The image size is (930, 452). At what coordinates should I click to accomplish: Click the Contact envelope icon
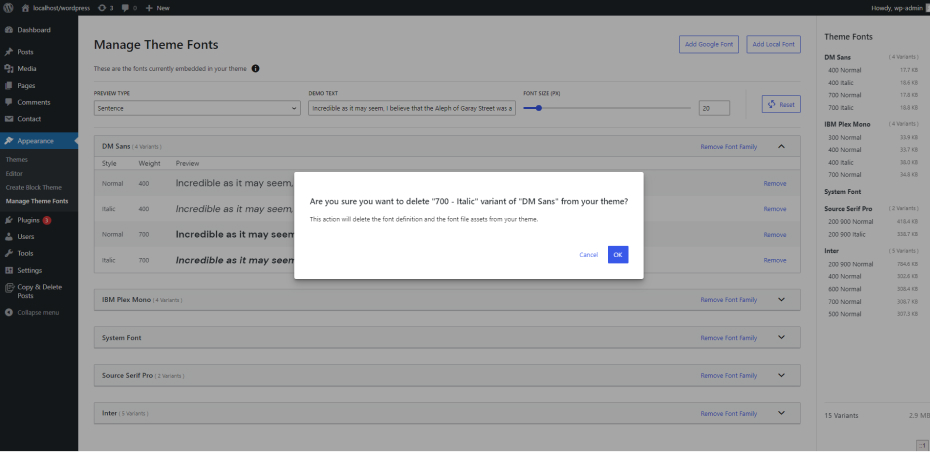[9, 119]
